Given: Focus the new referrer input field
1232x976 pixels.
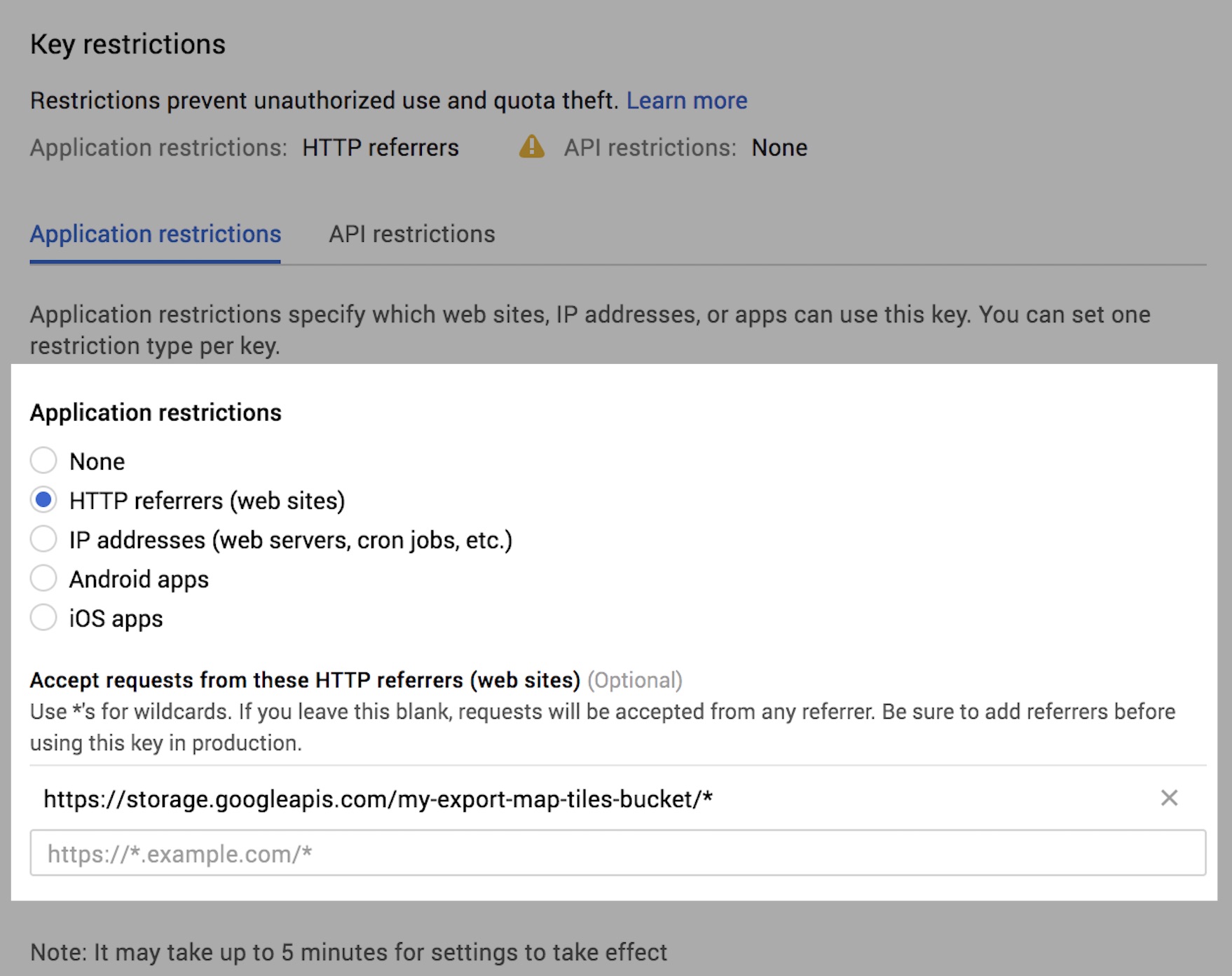Looking at the screenshot, I should (x=617, y=853).
